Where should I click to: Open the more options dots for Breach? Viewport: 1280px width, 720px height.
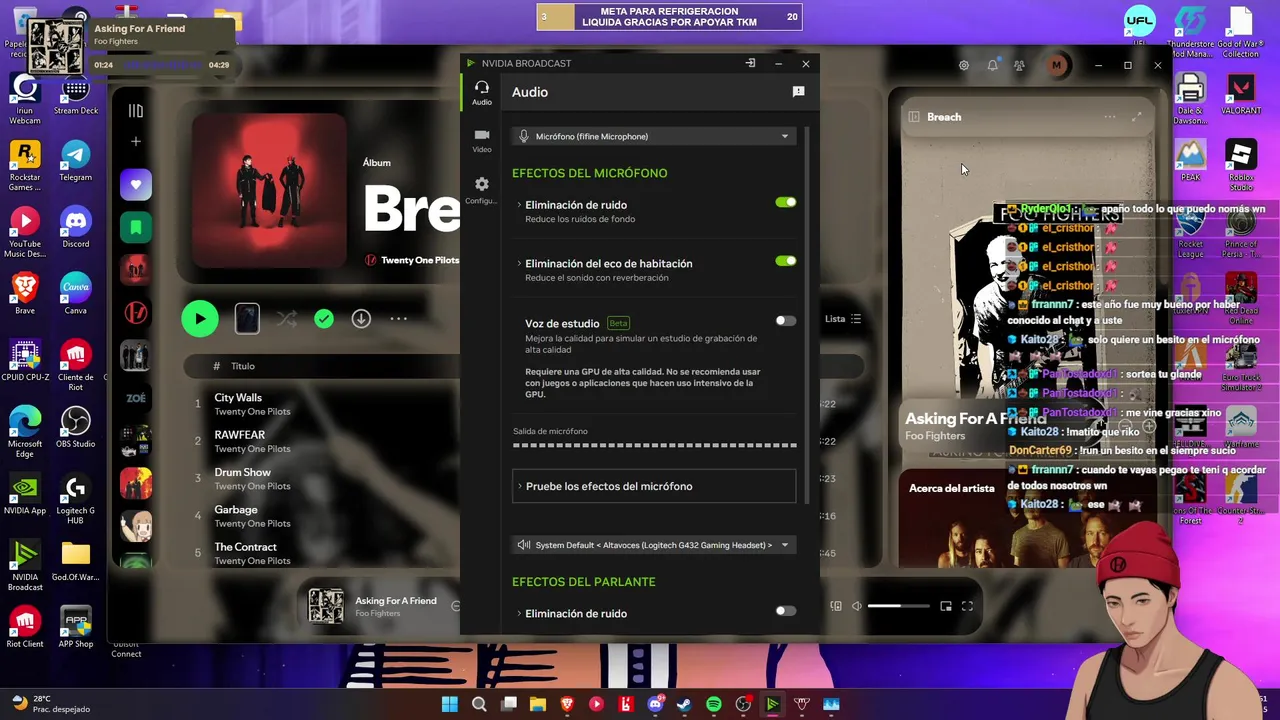pos(398,319)
